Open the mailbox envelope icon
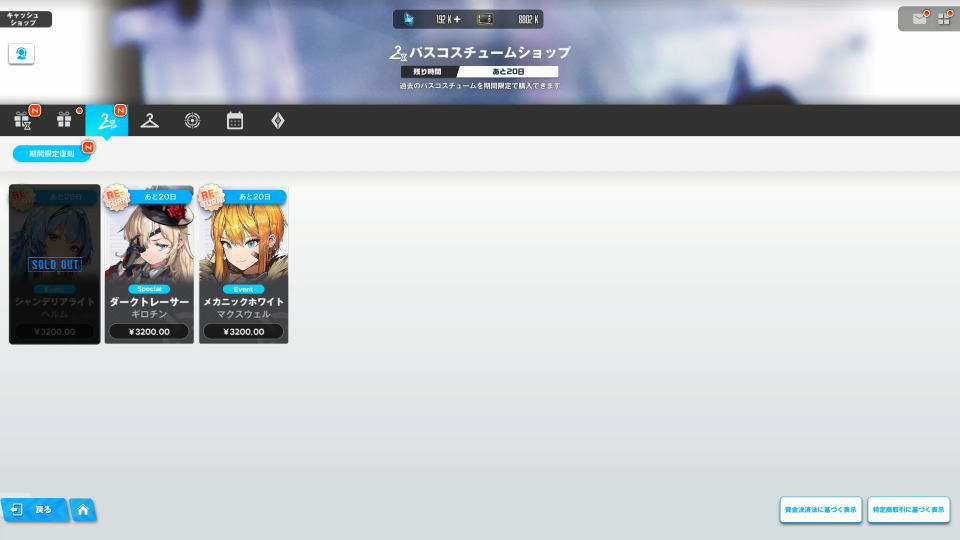Image resolution: width=960 pixels, height=540 pixels. click(918, 19)
